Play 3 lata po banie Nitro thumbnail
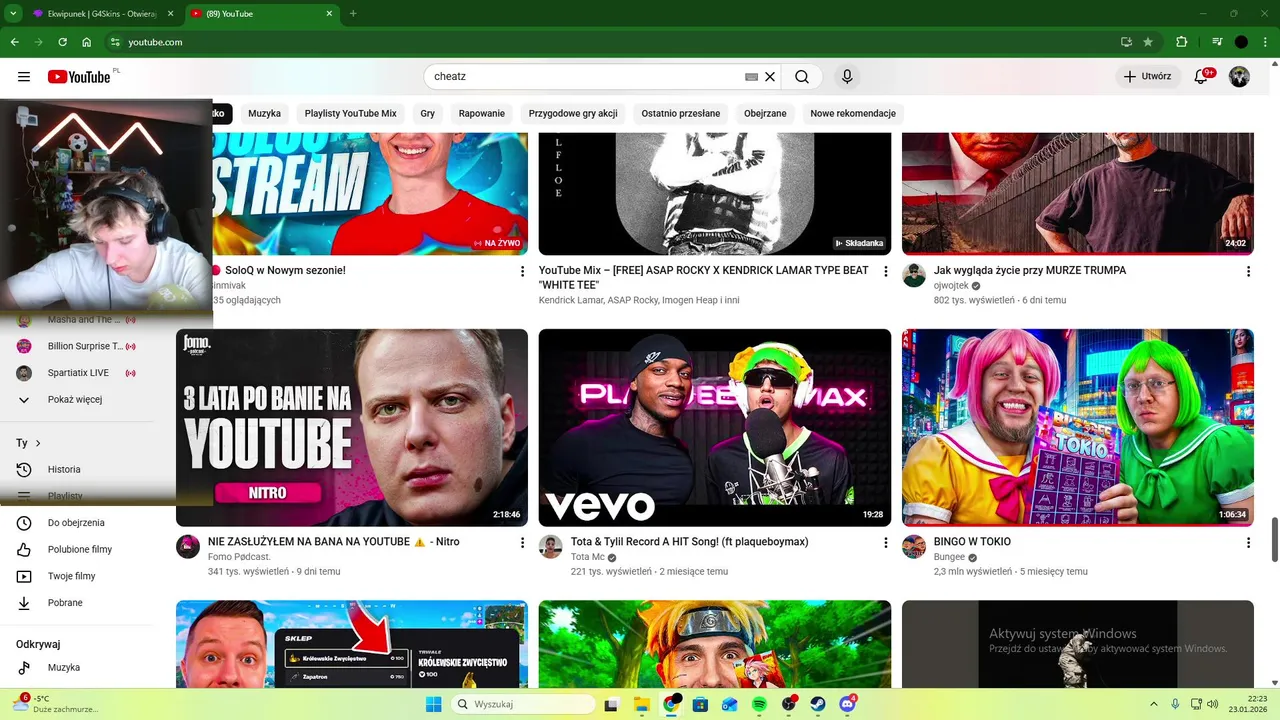The width and height of the screenshot is (1280, 720). click(x=352, y=428)
